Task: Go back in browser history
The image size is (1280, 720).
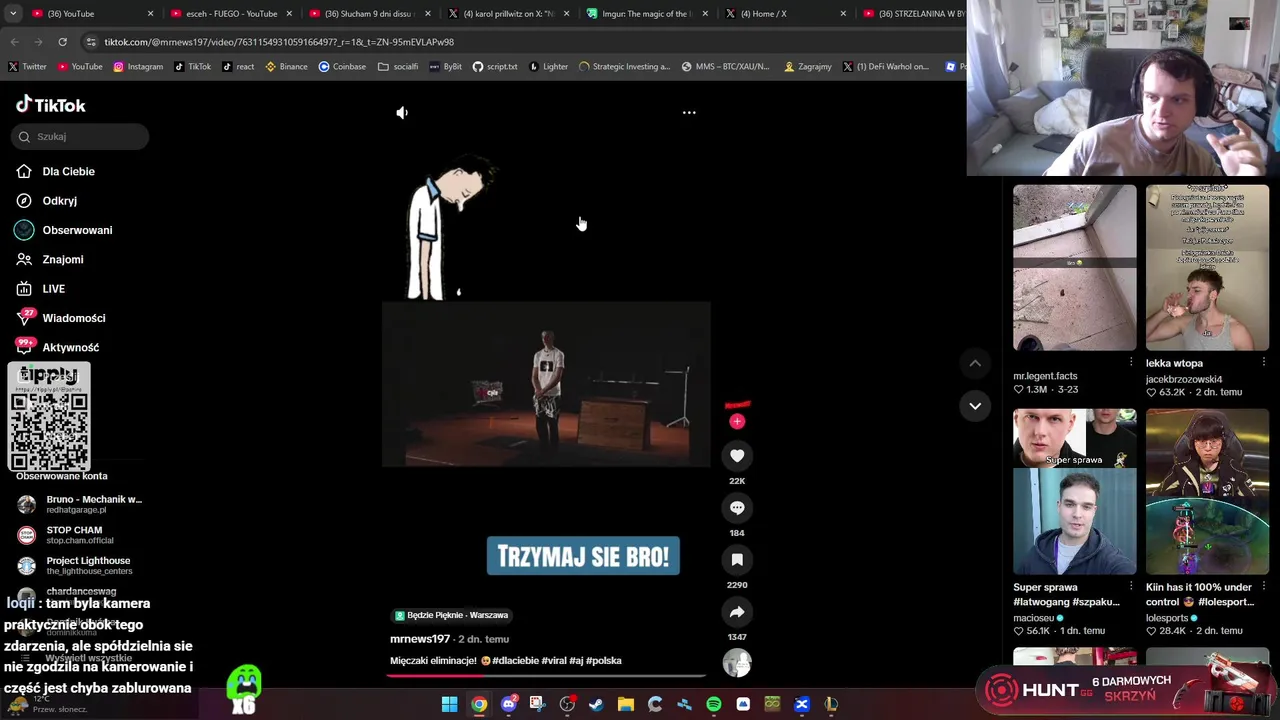Action: pyautogui.click(x=14, y=42)
